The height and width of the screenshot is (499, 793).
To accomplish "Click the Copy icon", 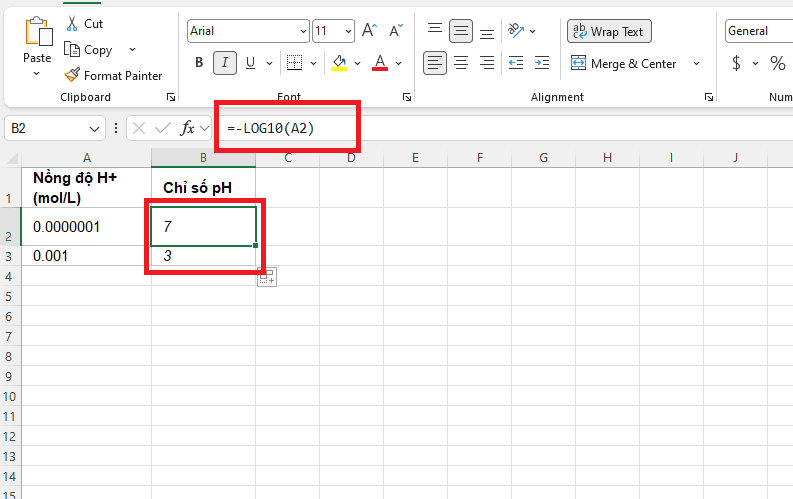I will click(x=71, y=50).
